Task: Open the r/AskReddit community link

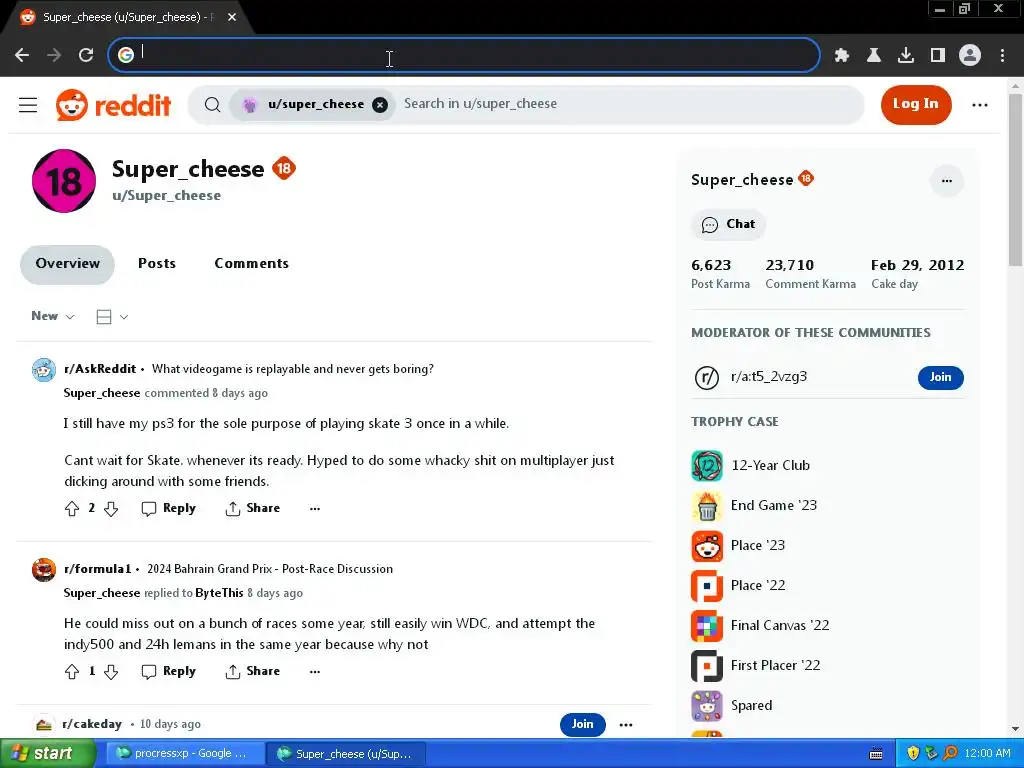Action: [100, 369]
